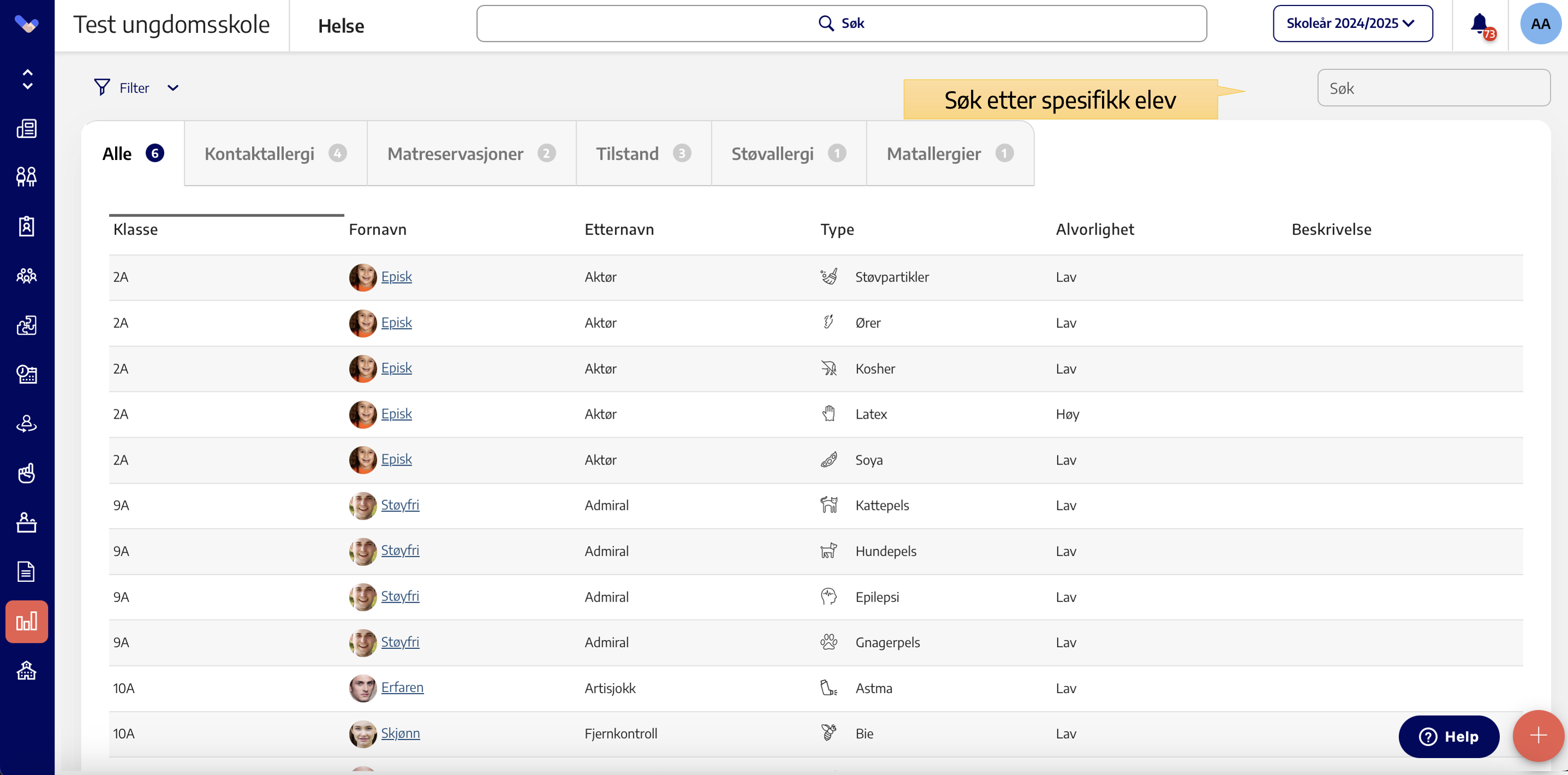Open the clock calendar icon in the sidebar
This screenshot has width=1568, height=775.
[27, 374]
